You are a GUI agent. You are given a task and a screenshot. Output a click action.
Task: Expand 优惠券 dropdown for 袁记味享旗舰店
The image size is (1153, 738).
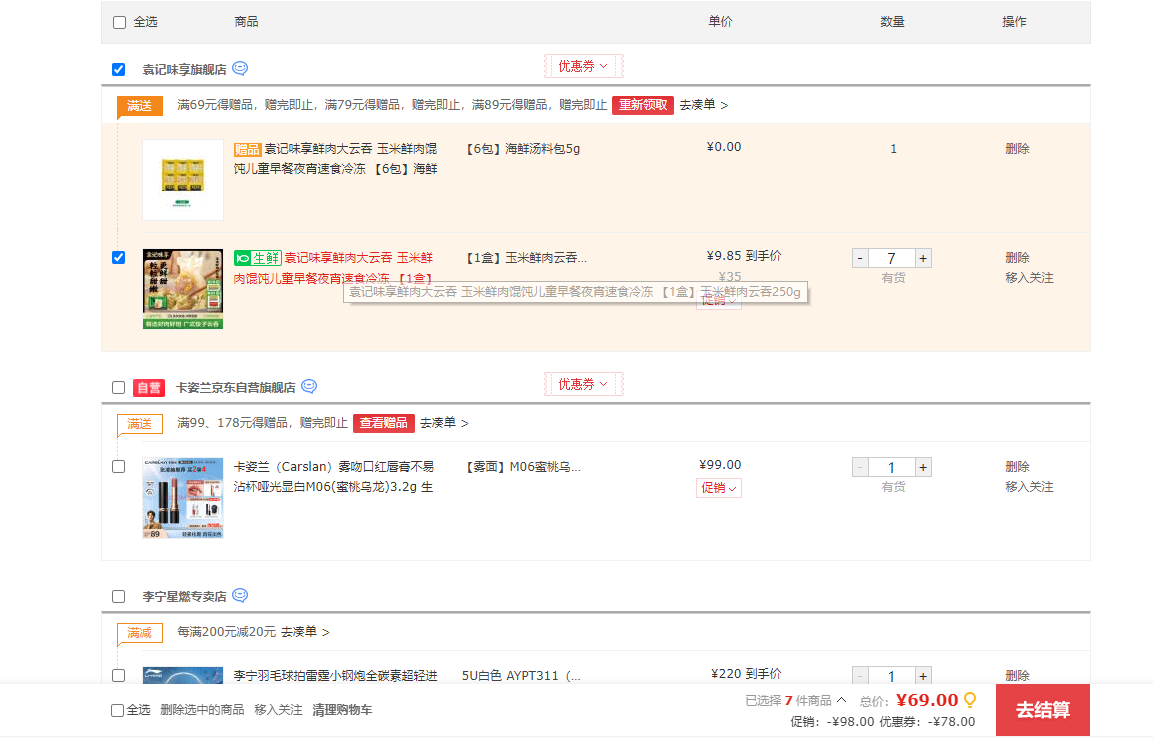pyautogui.click(x=584, y=66)
